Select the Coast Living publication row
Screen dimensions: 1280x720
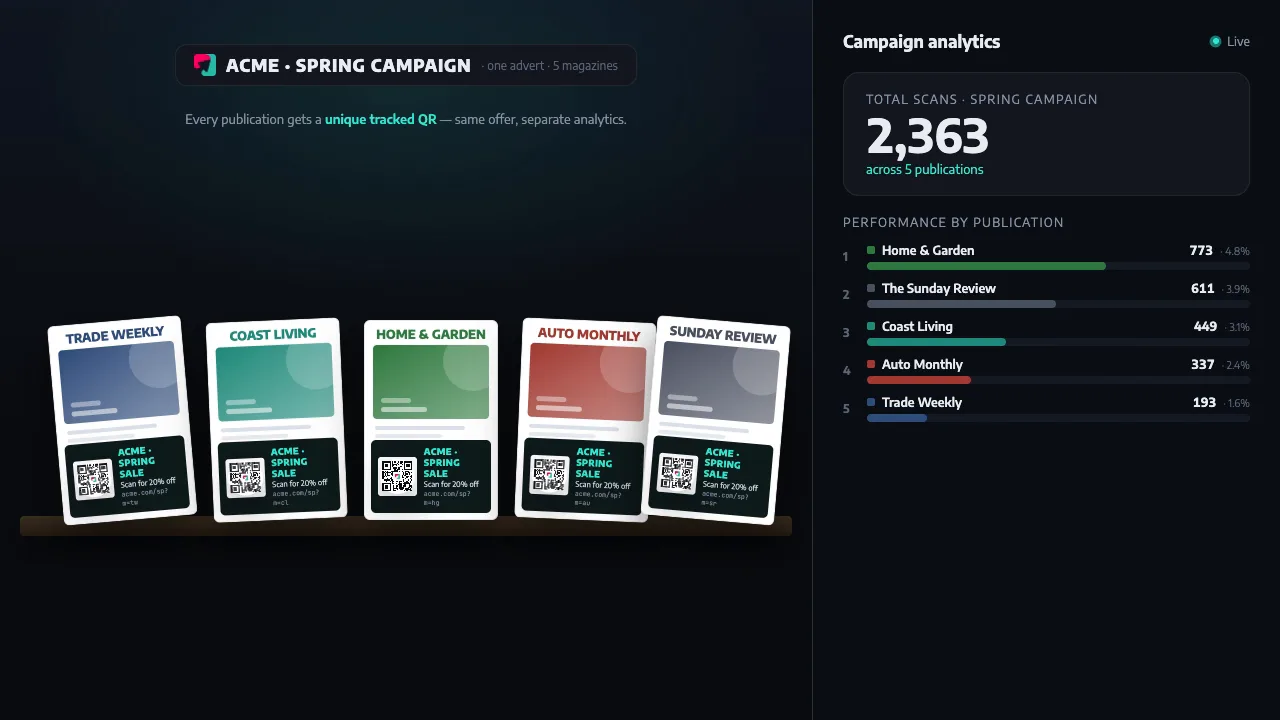point(1046,333)
